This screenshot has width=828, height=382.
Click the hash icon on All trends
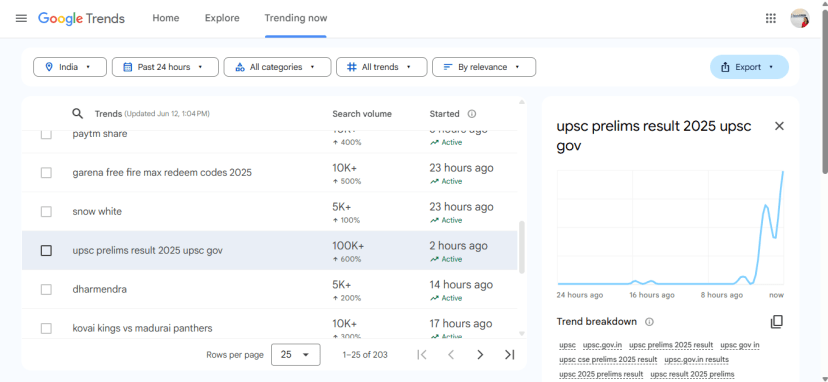[352, 67]
